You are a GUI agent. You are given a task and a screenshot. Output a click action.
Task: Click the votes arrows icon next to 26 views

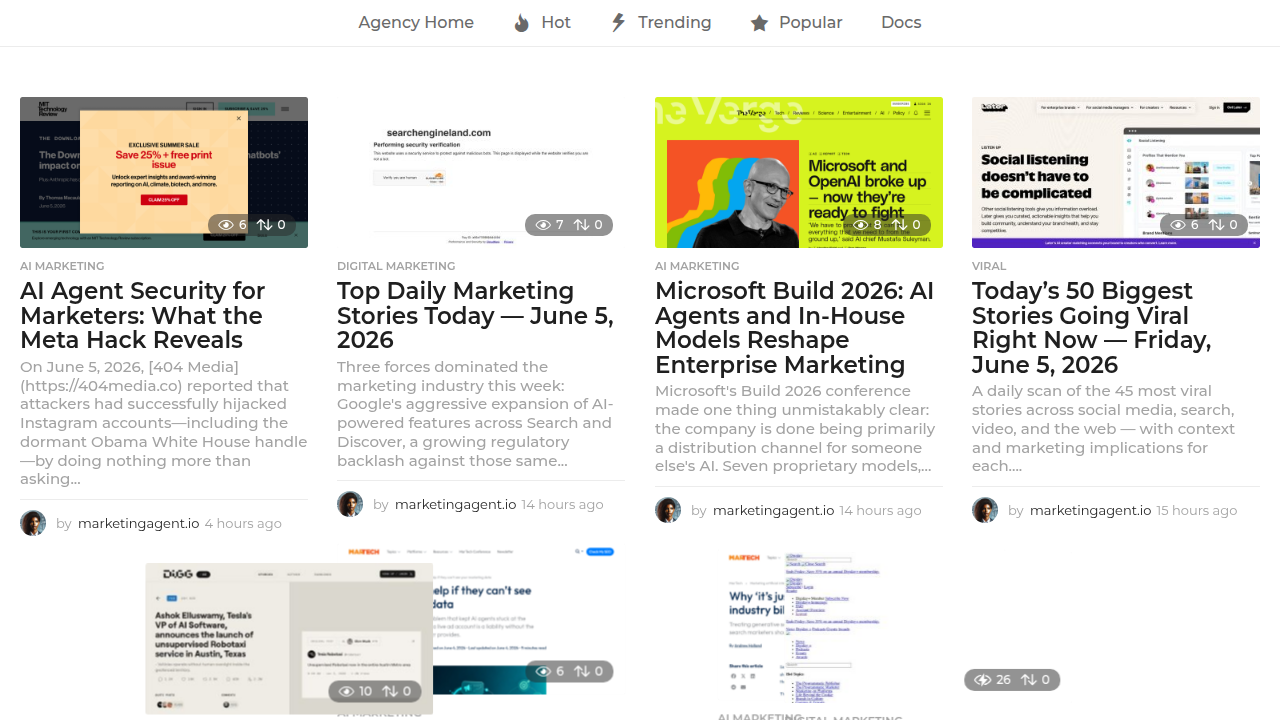click(x=1028, y=680)
